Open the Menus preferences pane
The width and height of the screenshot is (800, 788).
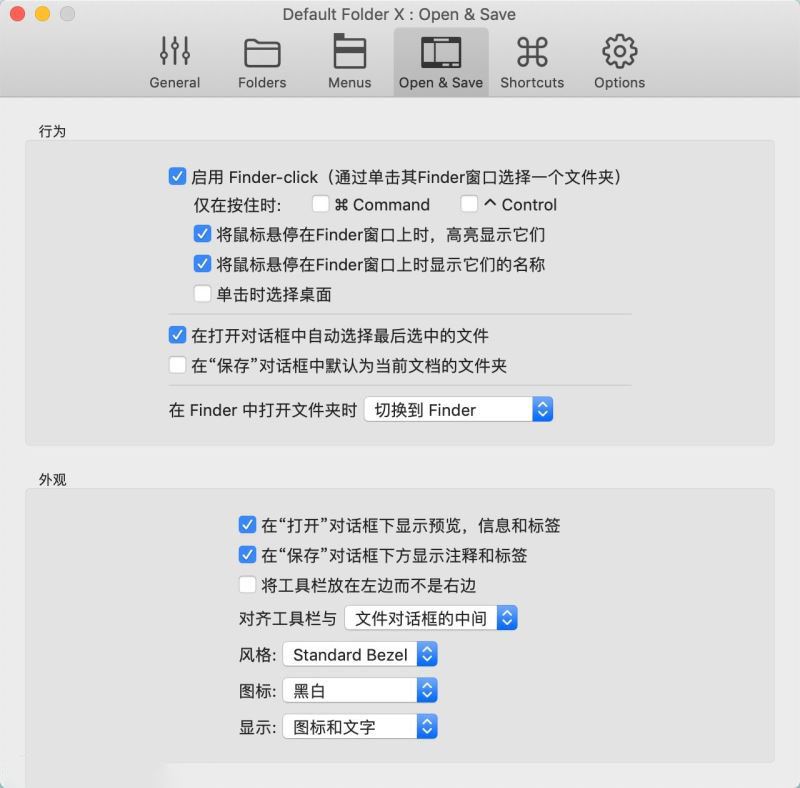click(x=349, y=62)
